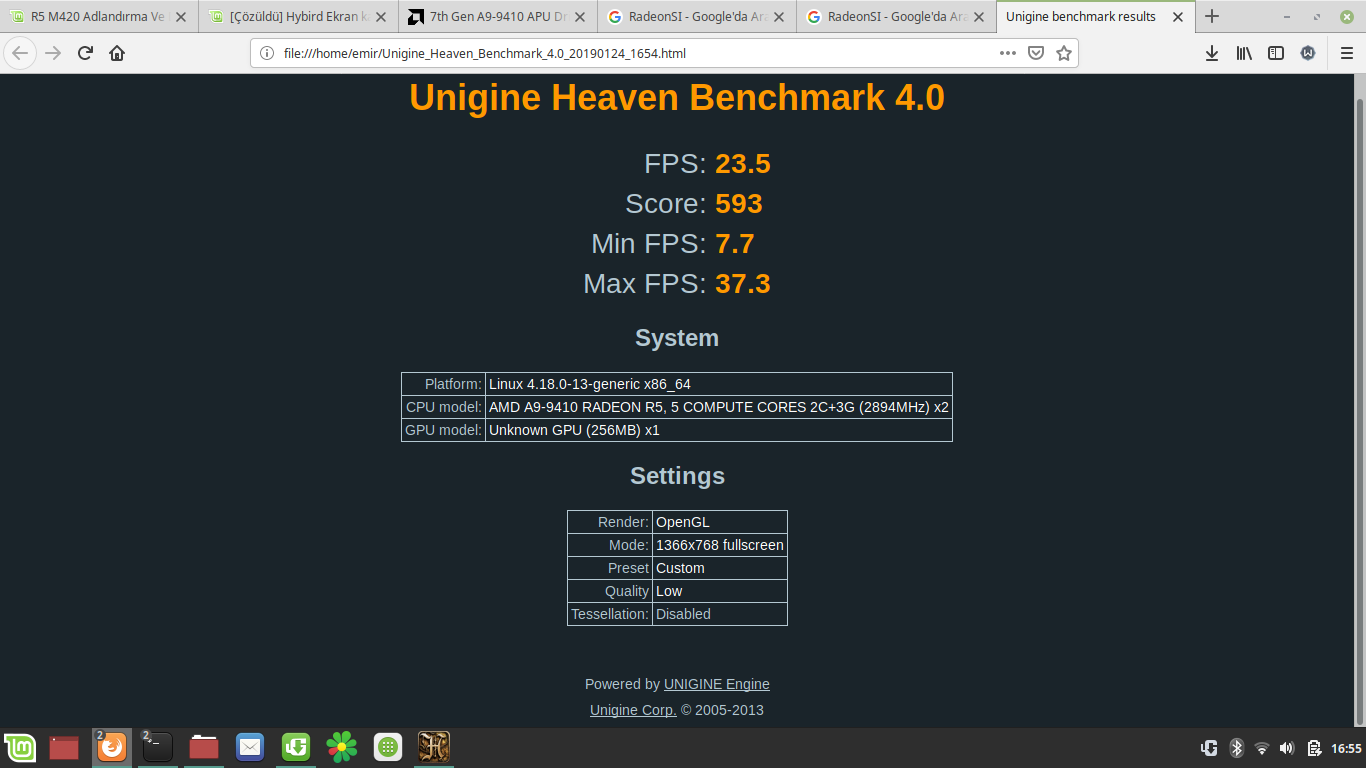Click the AMD A9-9410 RADEON R5 CPU cell

point(718,407)
